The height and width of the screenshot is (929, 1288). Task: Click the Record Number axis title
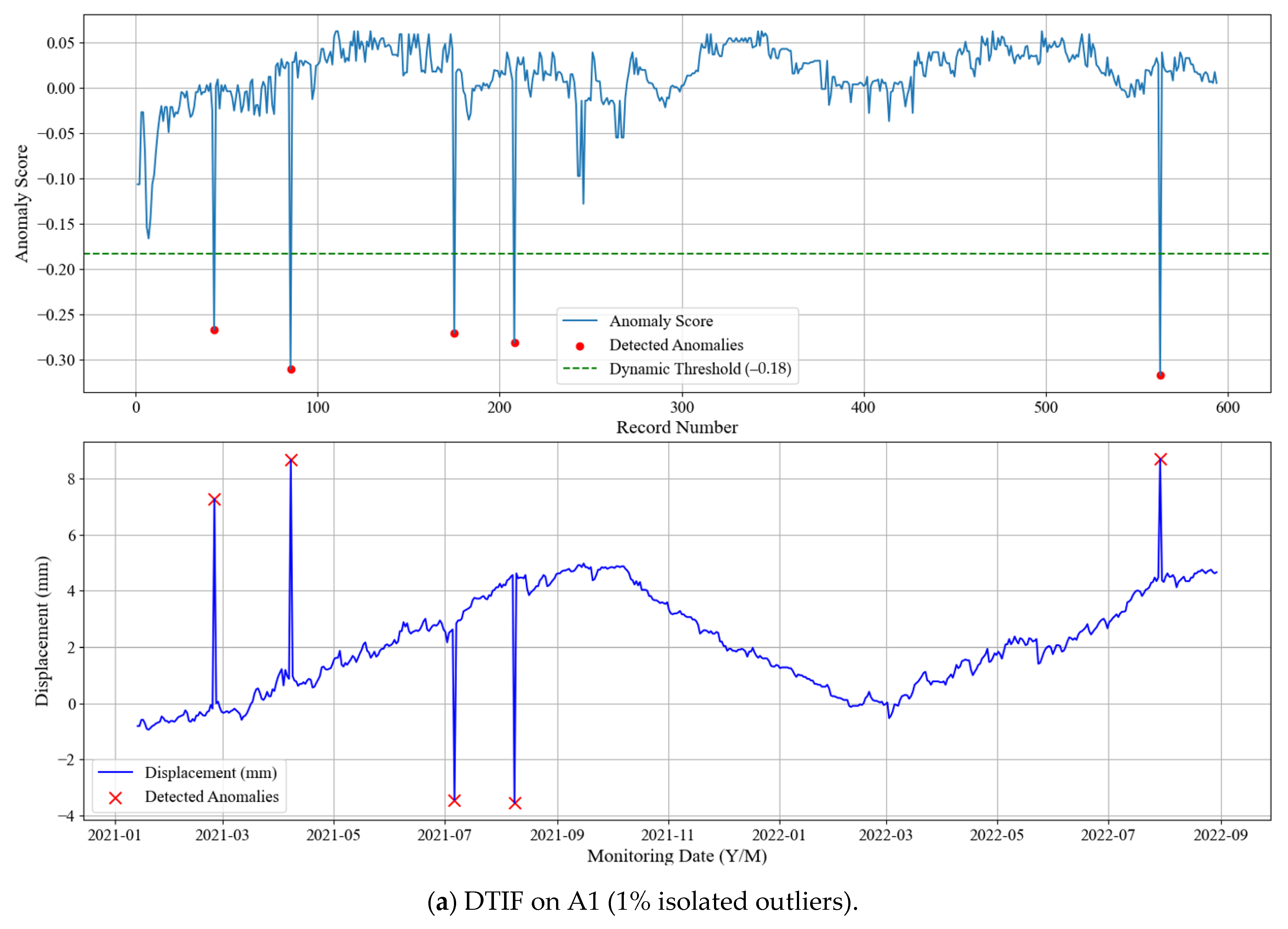(677, 427)
